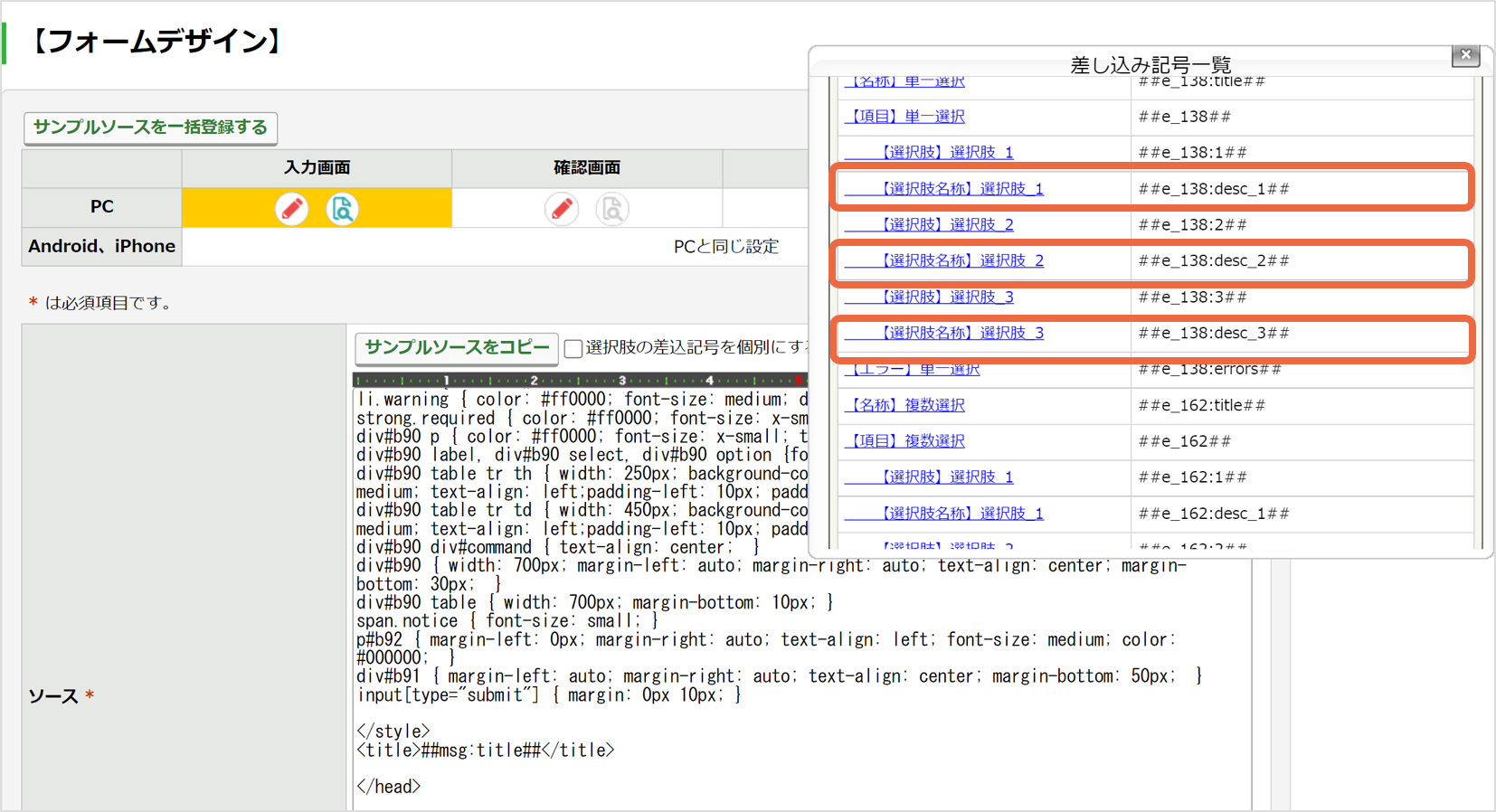Click the Android、iPhone row label

click(102, 246)
